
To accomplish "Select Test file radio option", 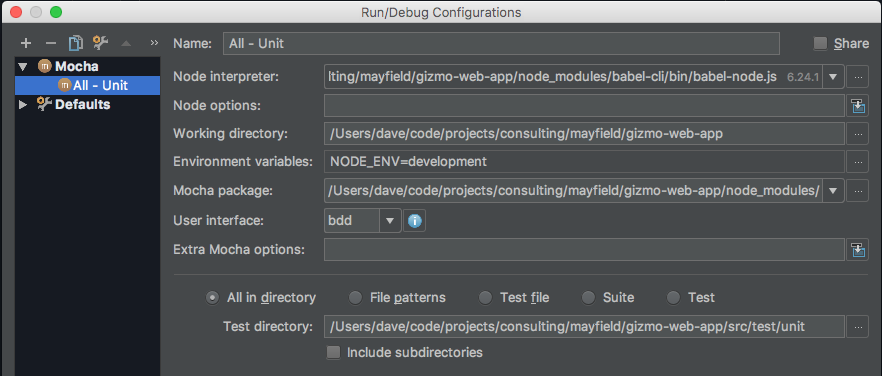I will click(485, 298).
